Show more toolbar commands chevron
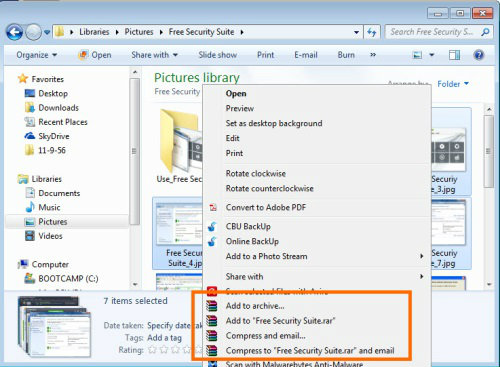 (373, 55)
